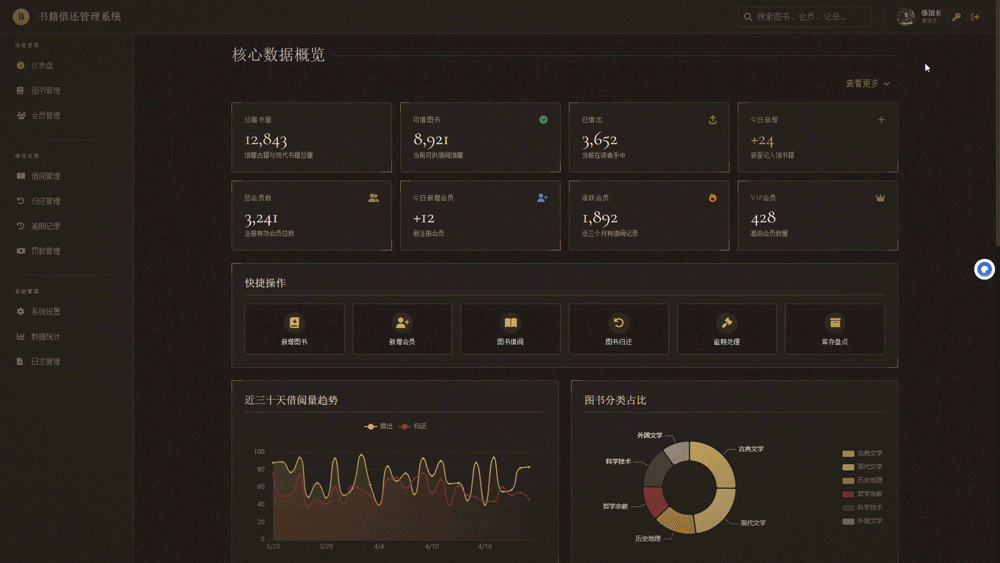Click the 会员管理 people icon in sidebar
This screenshot has height=563, width=1000.
pos(21,115)
